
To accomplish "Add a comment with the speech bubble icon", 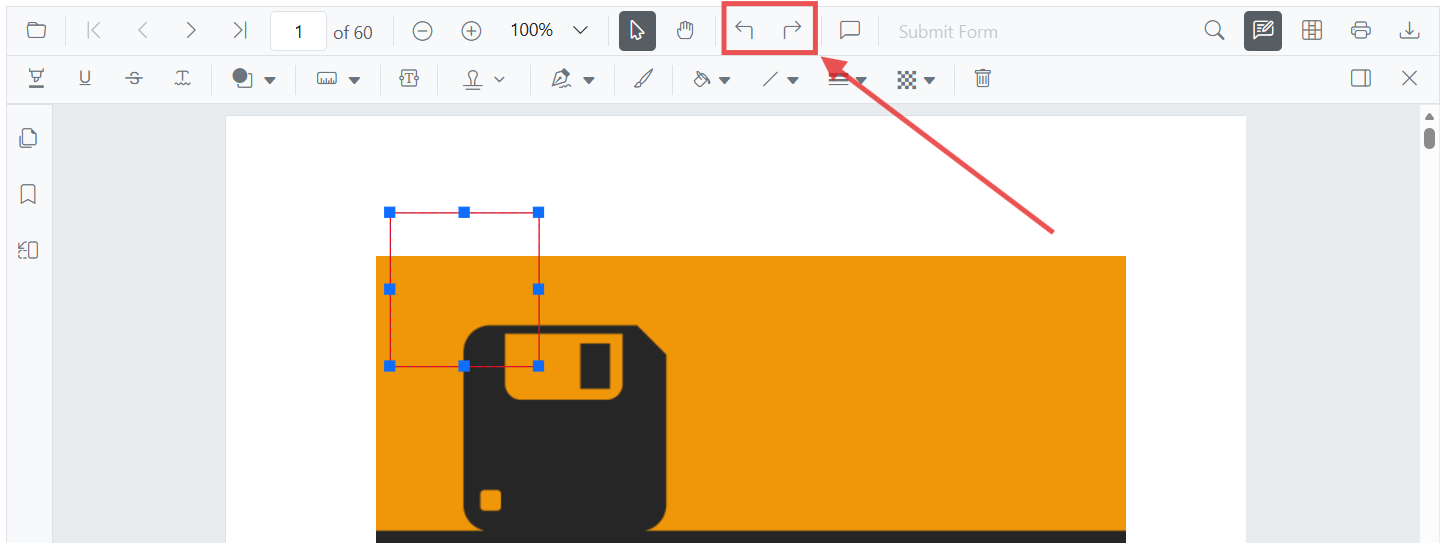I will point(850,31).
